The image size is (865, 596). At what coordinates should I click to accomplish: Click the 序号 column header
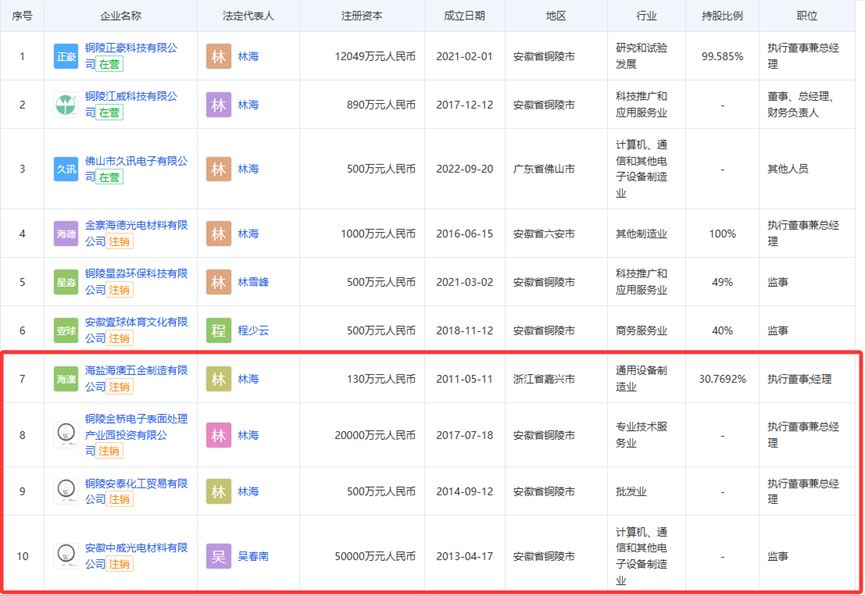(x=22, y=16)
